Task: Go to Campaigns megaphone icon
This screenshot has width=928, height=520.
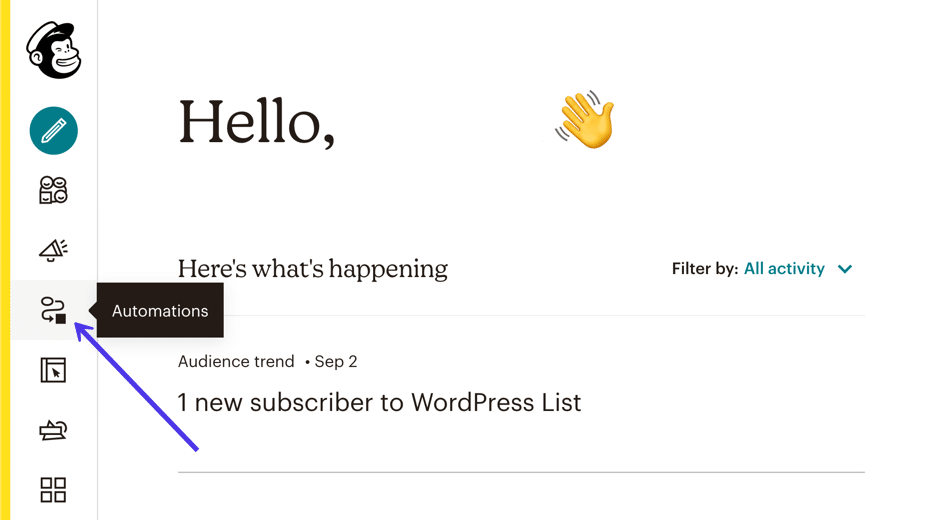Action: pos(53,250)
